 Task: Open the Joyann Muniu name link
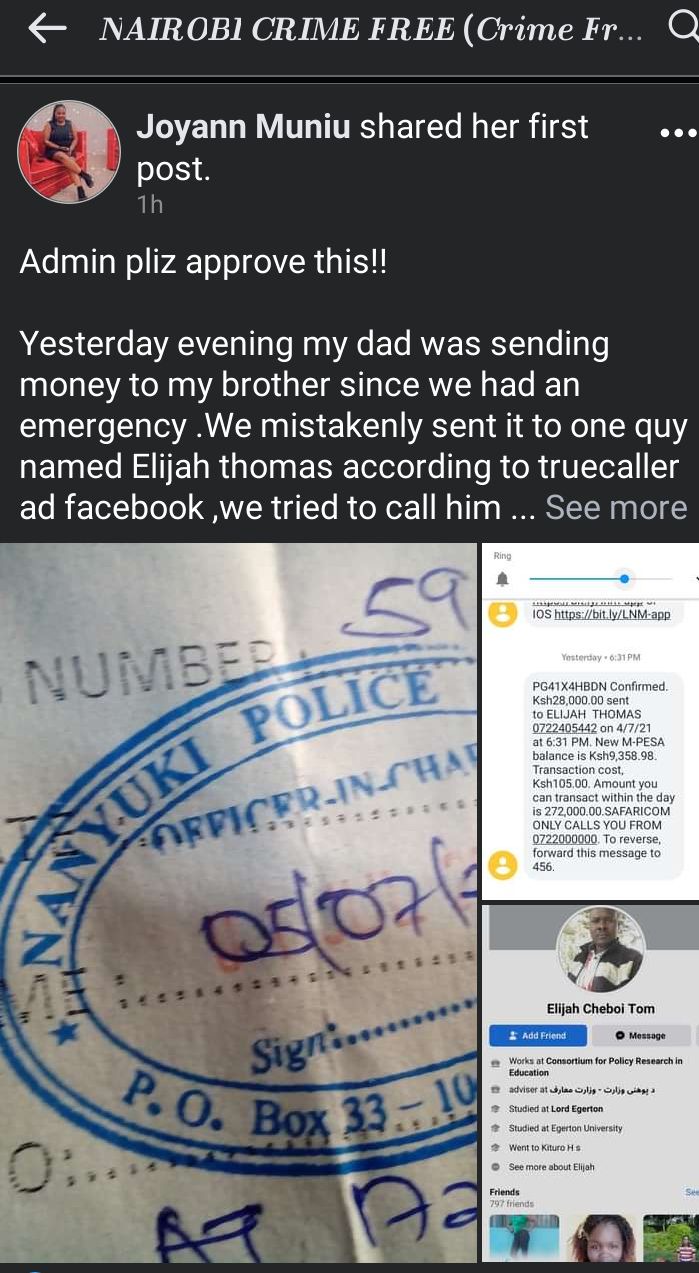coord(243,127)
